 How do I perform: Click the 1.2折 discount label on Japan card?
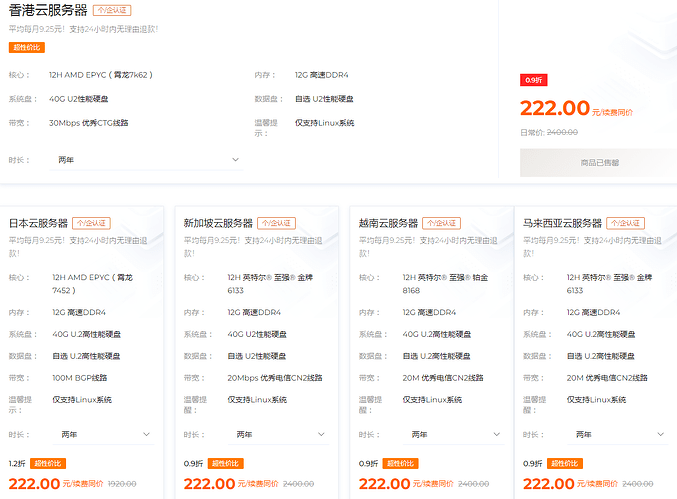tap(17, 464)
